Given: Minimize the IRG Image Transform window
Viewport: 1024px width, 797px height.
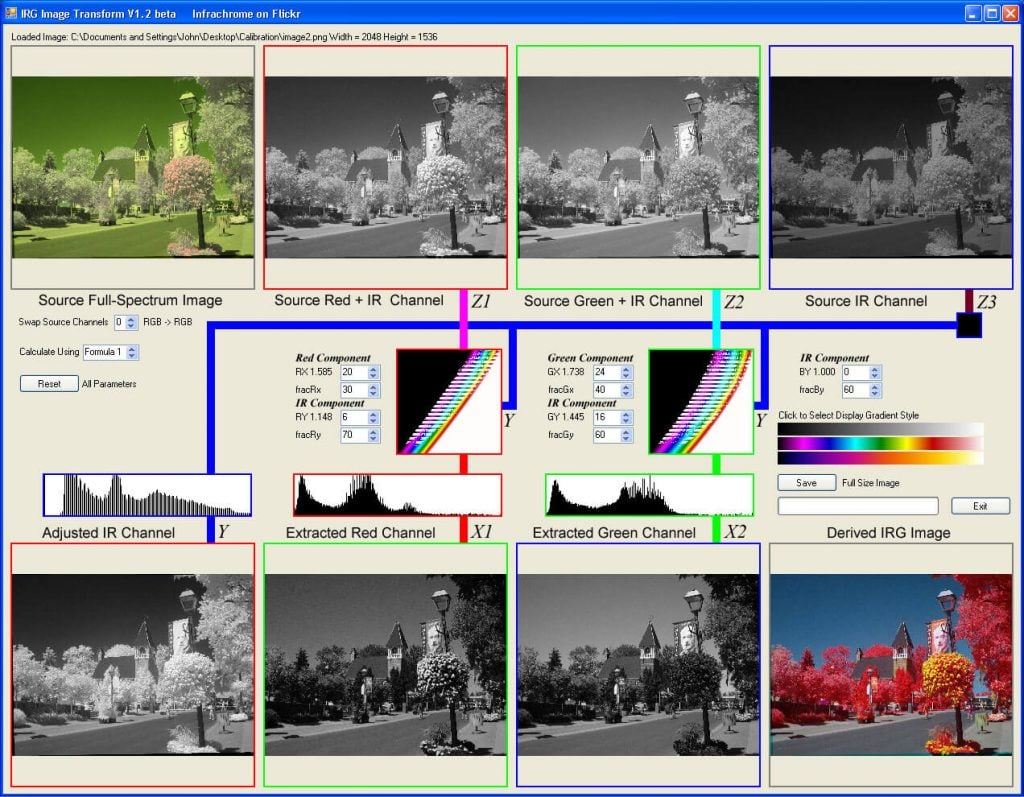Looking at the screenshot, I should pos(973,13).
